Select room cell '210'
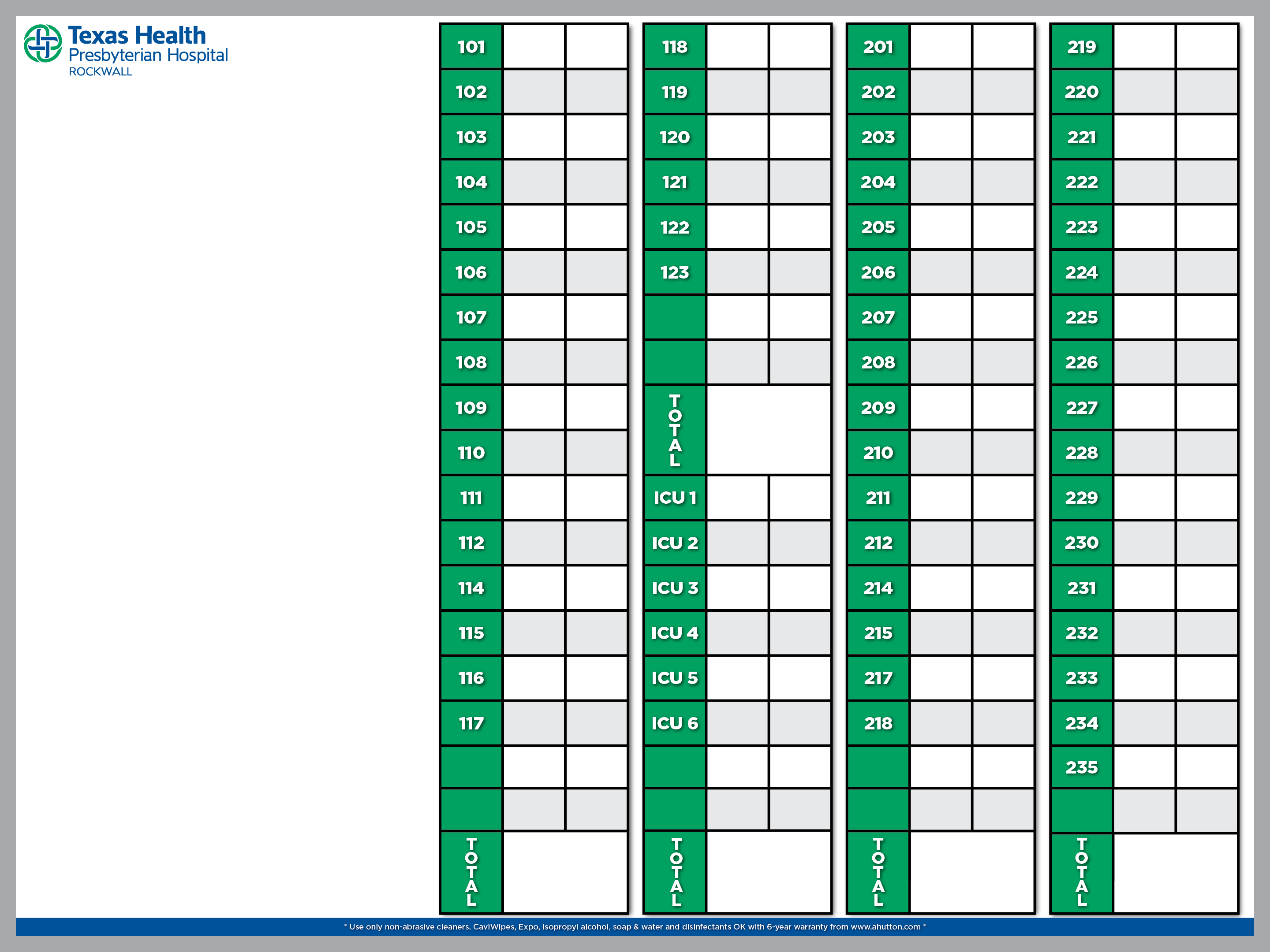 [878, 453]
